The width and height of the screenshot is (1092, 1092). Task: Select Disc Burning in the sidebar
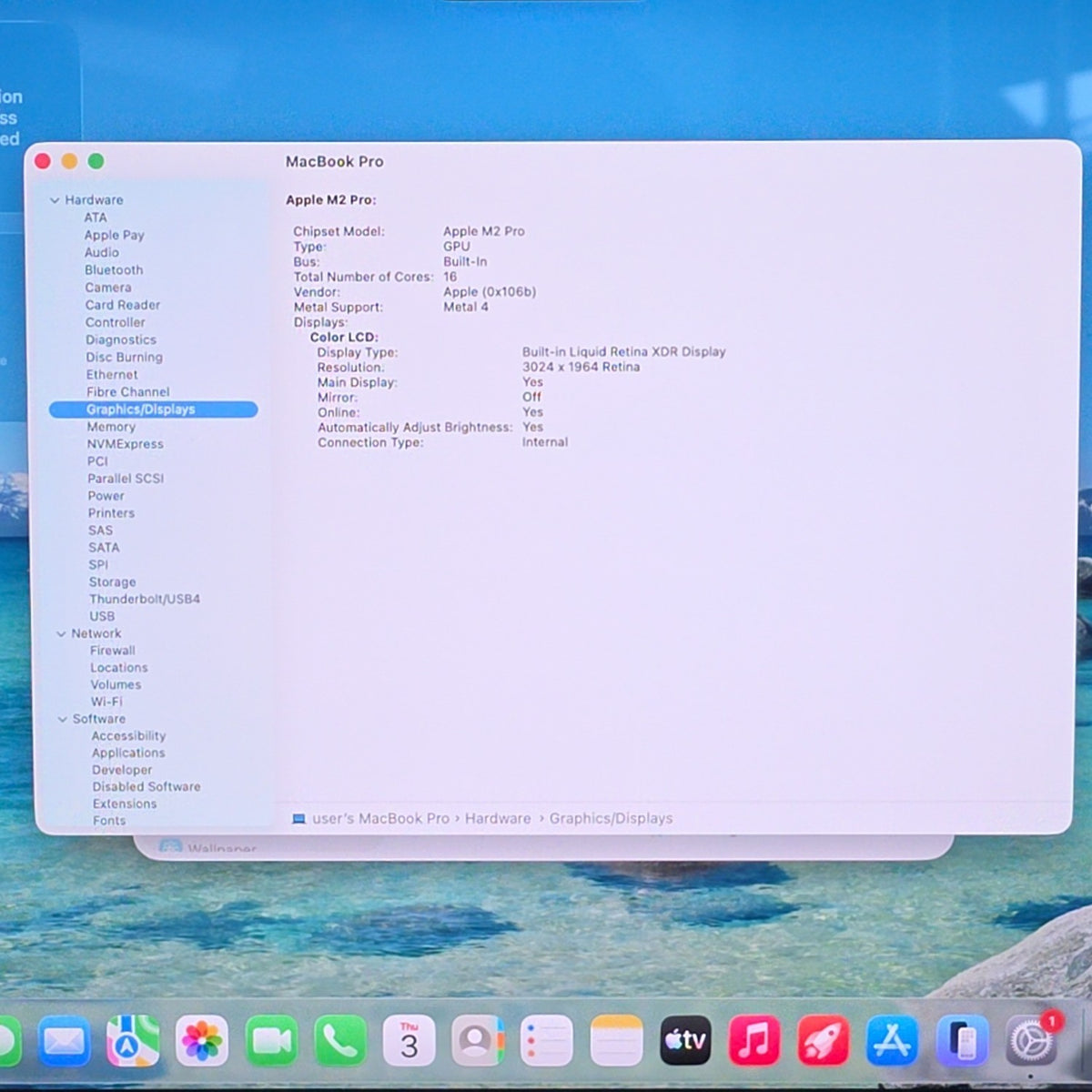(x=125, y=358)
